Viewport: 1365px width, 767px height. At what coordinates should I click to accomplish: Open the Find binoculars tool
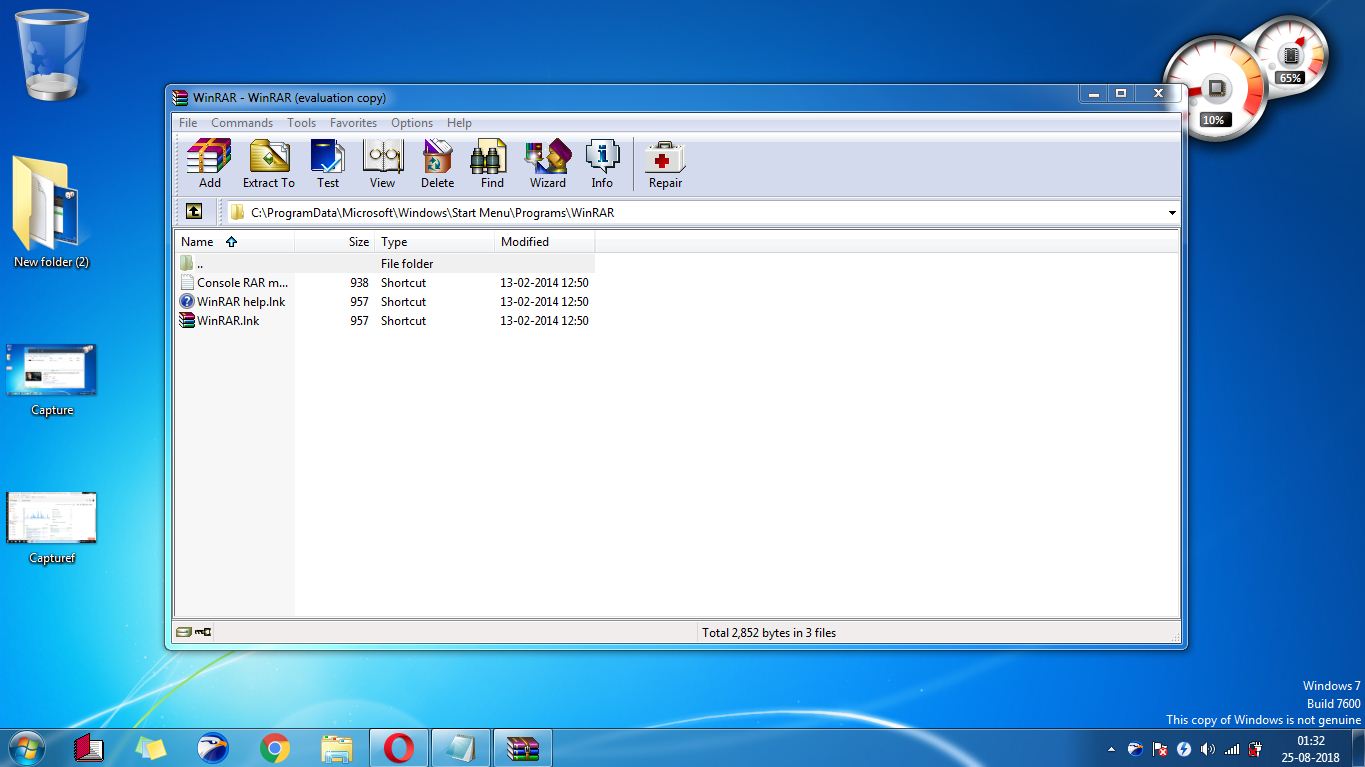tap(492, 164)
